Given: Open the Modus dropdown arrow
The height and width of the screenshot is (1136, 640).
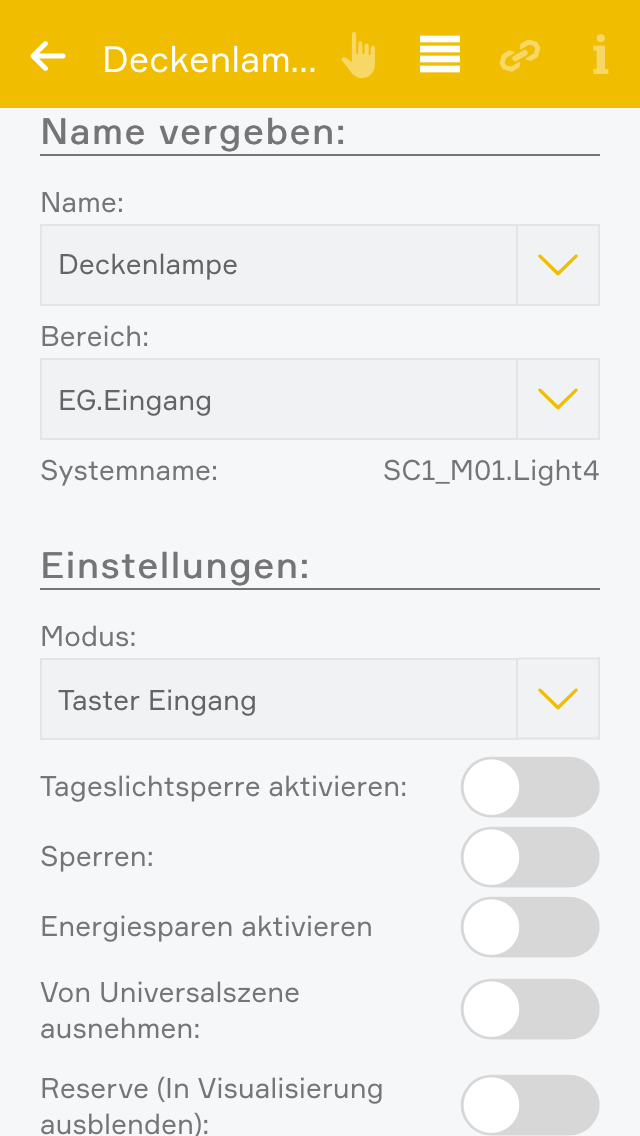Looking at the screenshot, I should (558, 699).
